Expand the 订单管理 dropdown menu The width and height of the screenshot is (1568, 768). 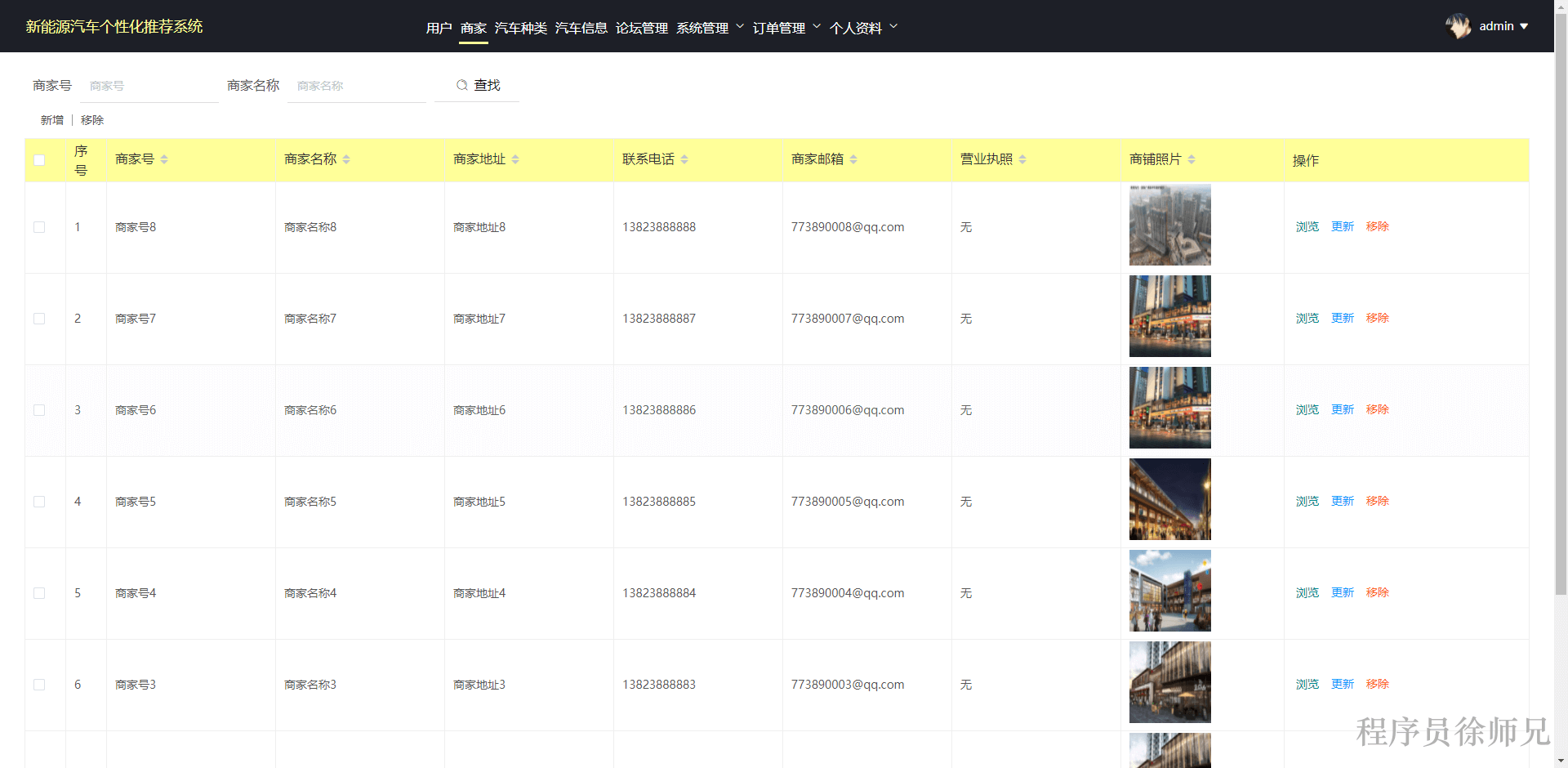(x=782, y=27)
